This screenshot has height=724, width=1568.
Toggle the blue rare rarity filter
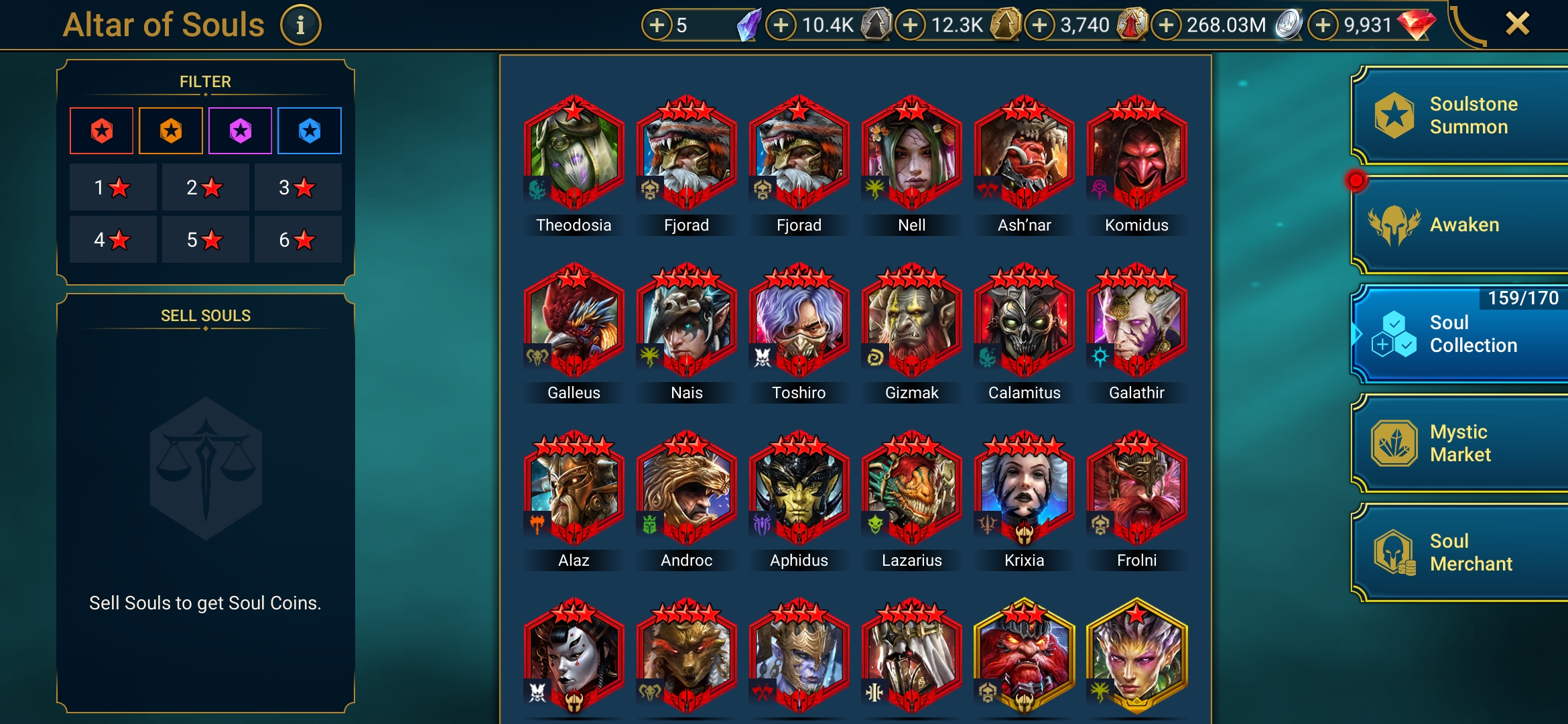pyautogui.click(x=310, y=131)
